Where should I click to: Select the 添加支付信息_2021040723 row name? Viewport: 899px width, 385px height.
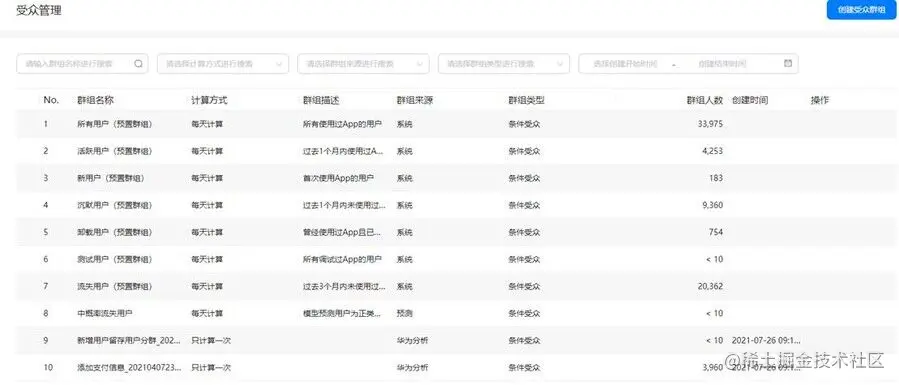[130, 367]
